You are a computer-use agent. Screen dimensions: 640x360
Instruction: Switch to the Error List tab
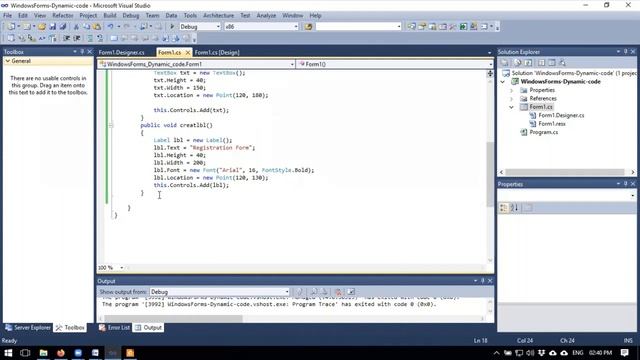pyautogui.click(x=114, y=328)
